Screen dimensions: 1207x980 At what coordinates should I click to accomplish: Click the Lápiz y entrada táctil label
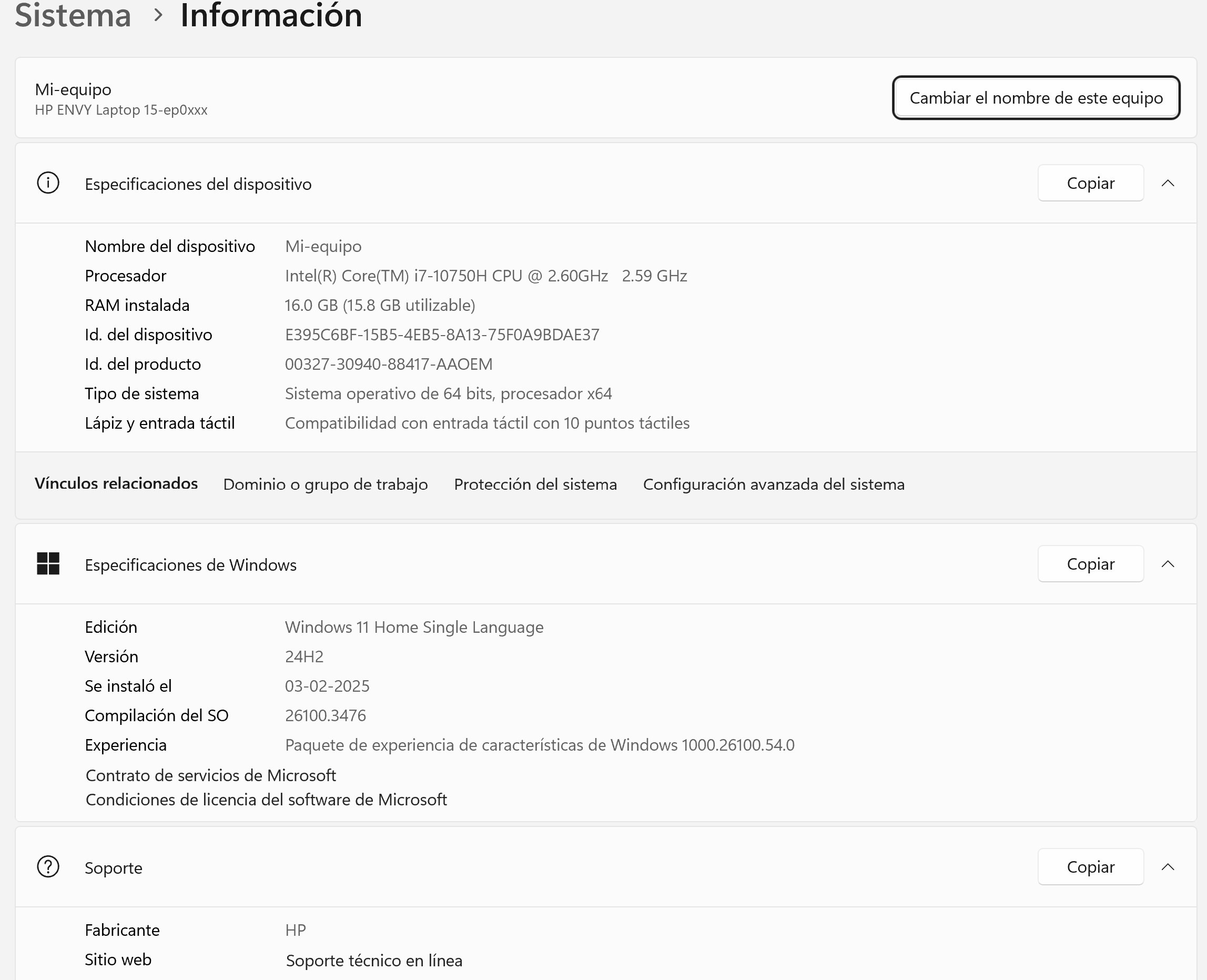(x=160, y=423)
